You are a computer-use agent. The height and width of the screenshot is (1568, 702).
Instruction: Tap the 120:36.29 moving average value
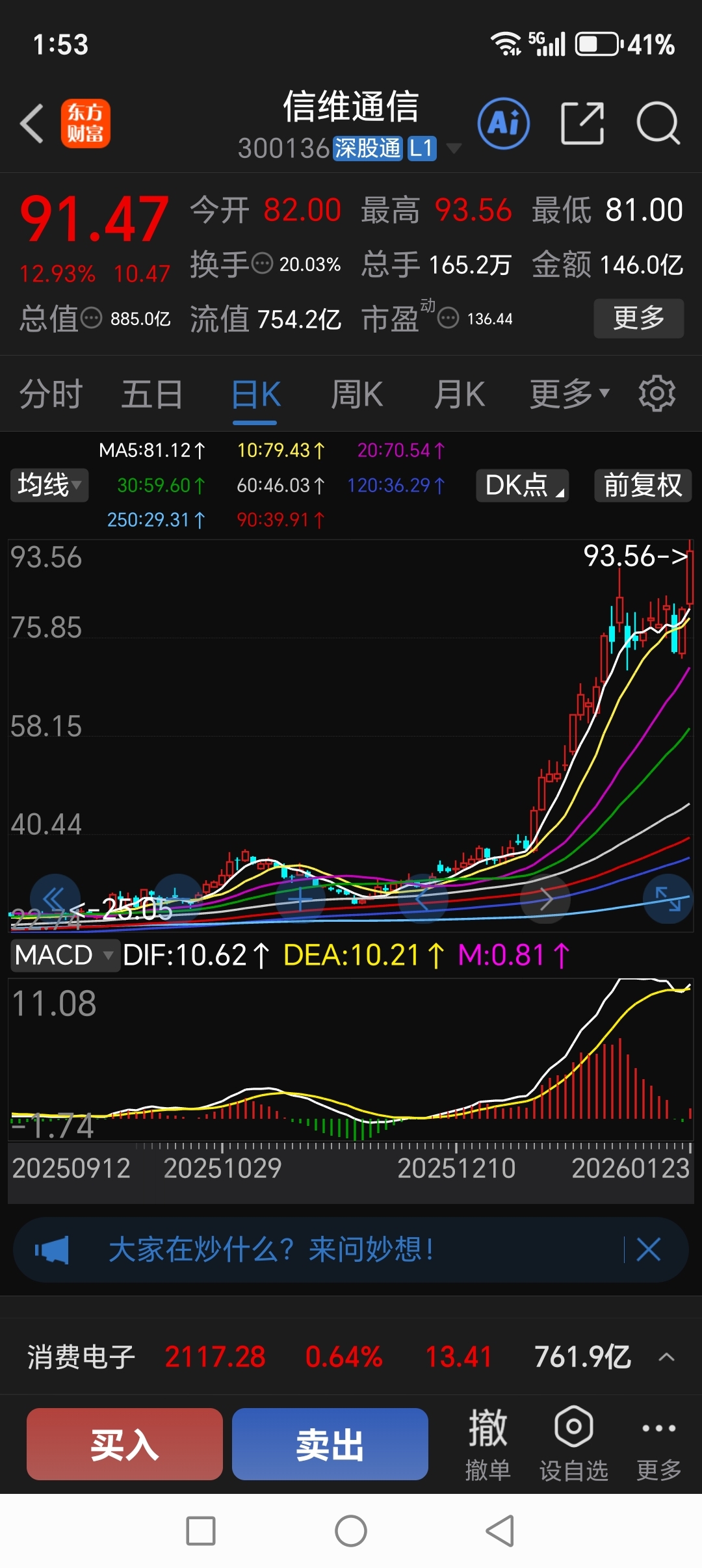click(x=396, y=485)
